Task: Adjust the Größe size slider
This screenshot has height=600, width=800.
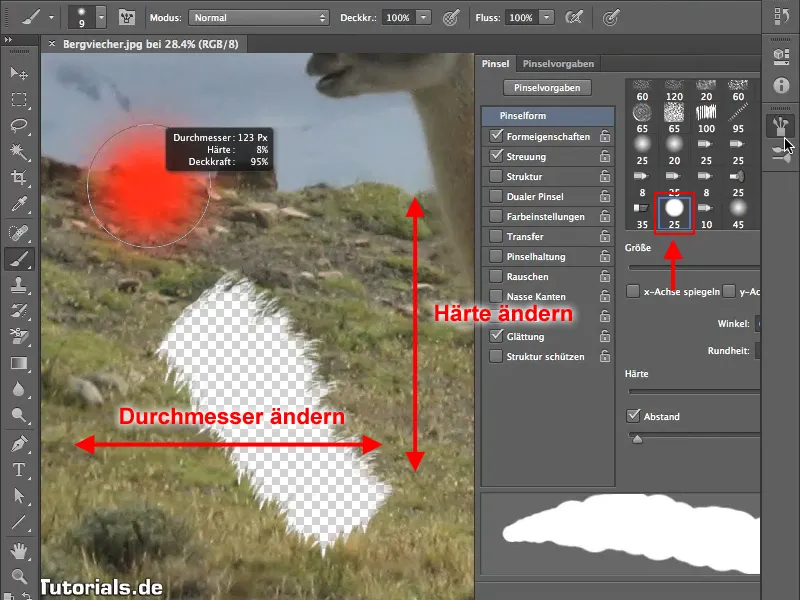Action: coord(694,267)
